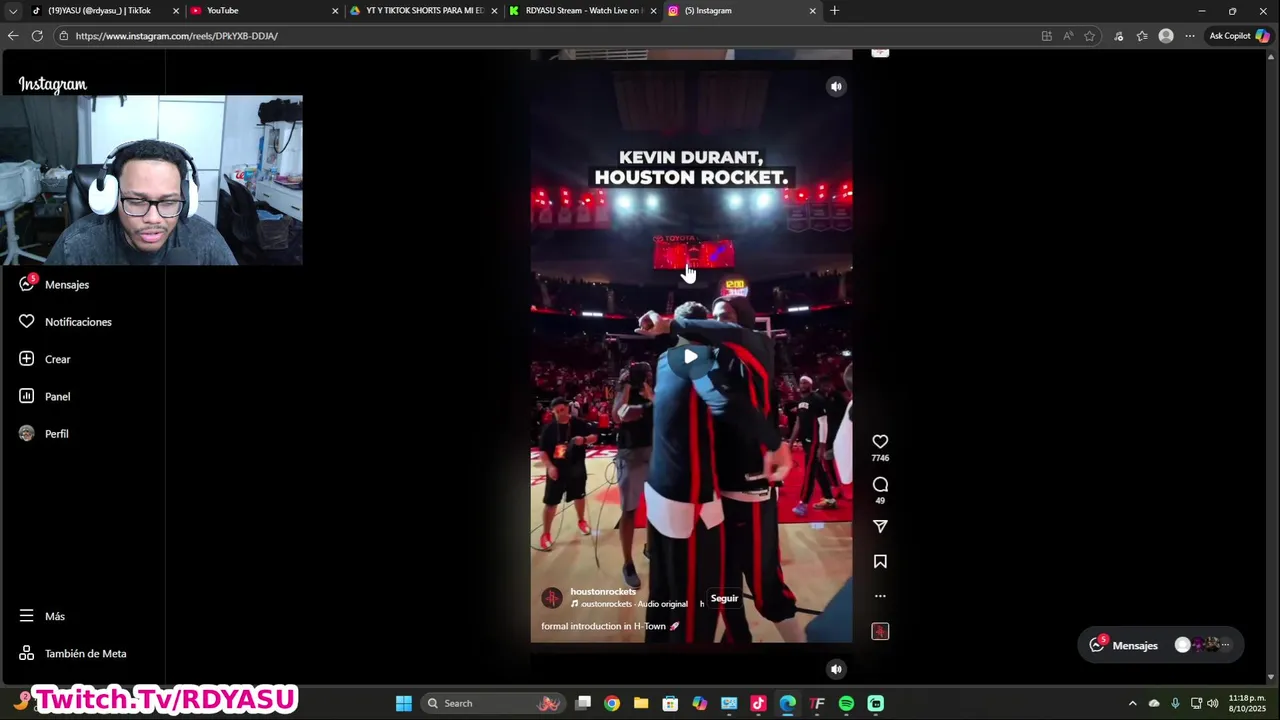The width and height of the screenshot is (1280, 720).
Task: Open the clock showing 11:18 p.m.
Action: [1247, 703]
